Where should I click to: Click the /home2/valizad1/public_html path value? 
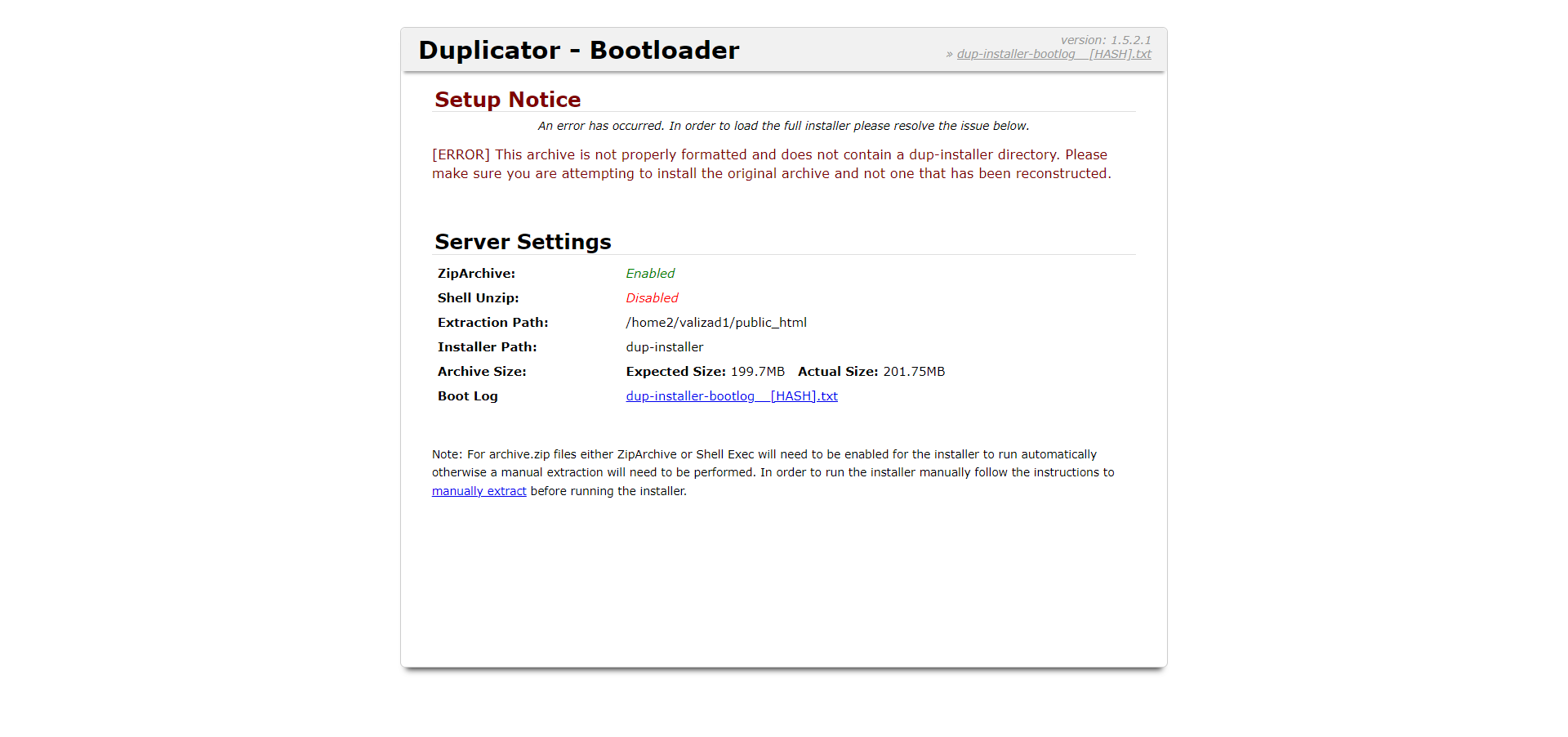point(715,323)
